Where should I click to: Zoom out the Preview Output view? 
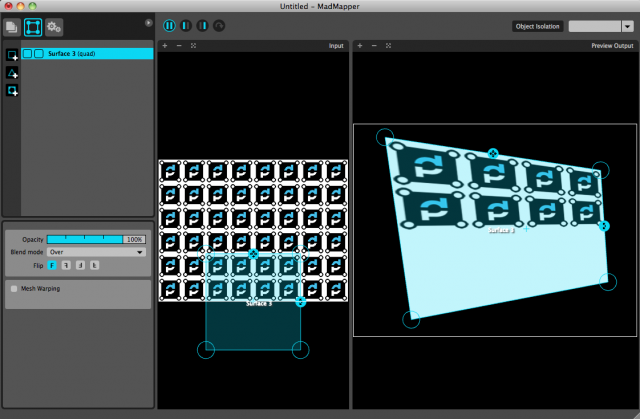pos(373,46)
